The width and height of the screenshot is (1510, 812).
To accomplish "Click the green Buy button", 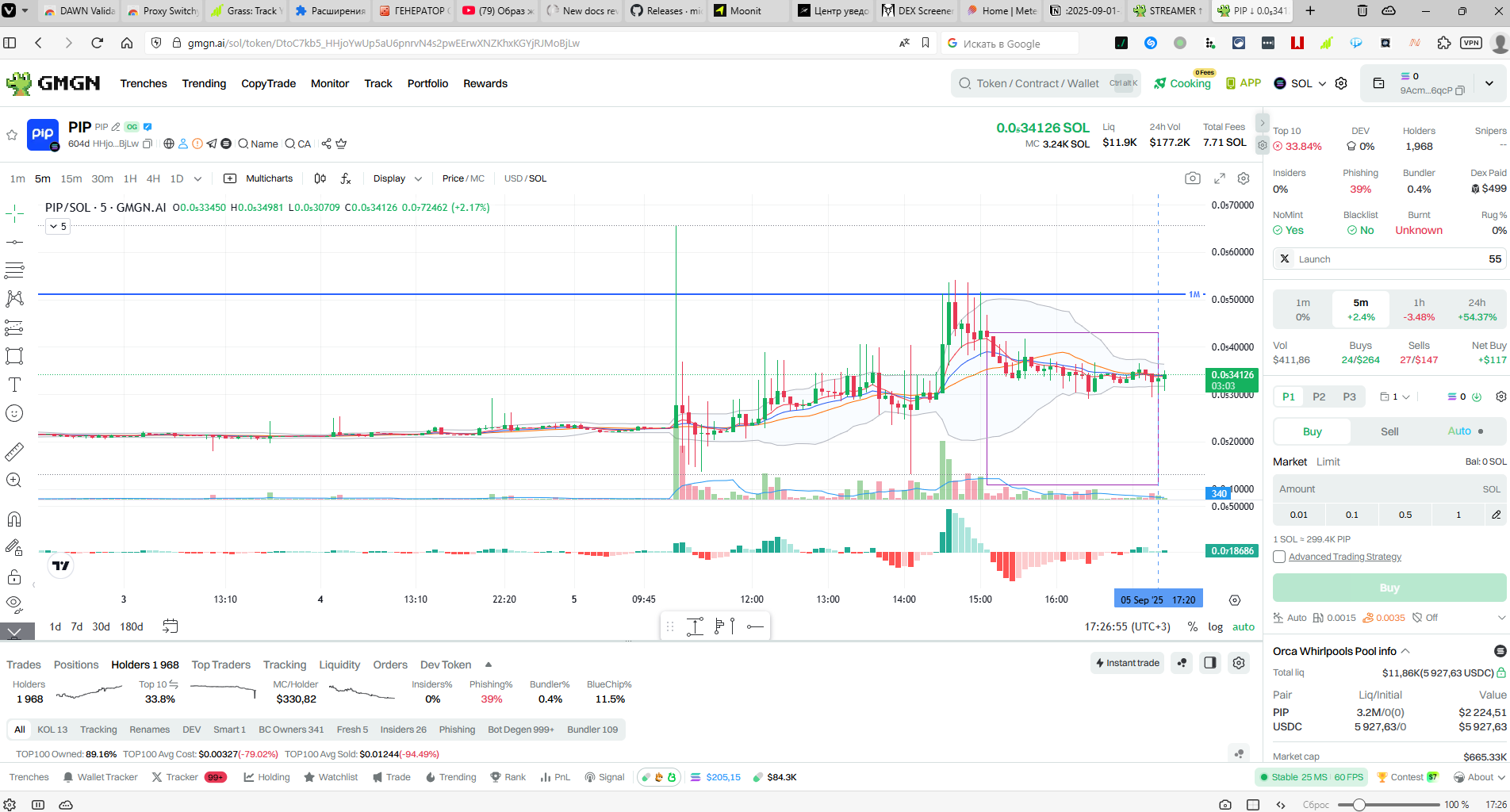I will click(1389, 588).
